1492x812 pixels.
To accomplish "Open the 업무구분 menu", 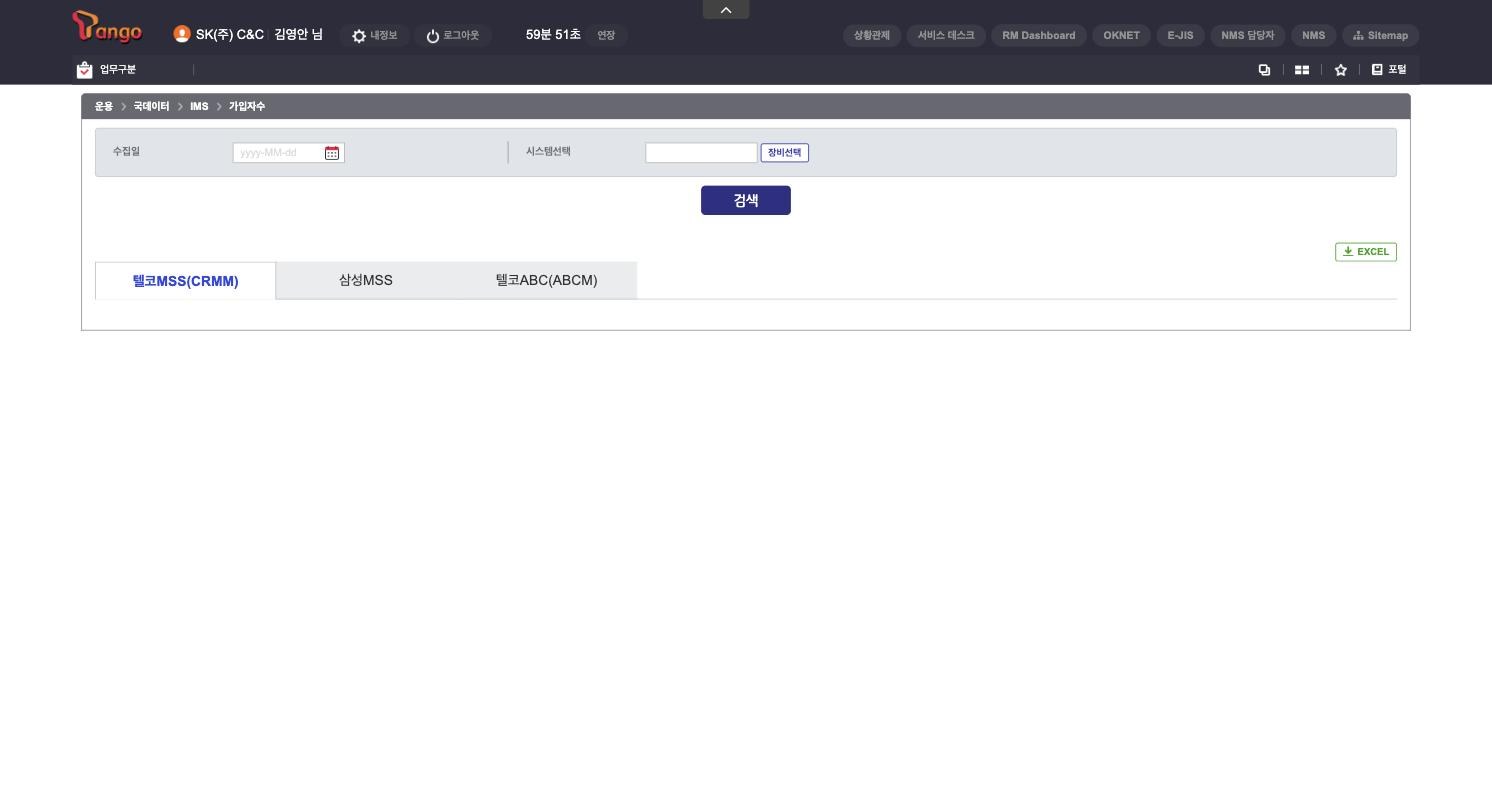I will point(107,69).
